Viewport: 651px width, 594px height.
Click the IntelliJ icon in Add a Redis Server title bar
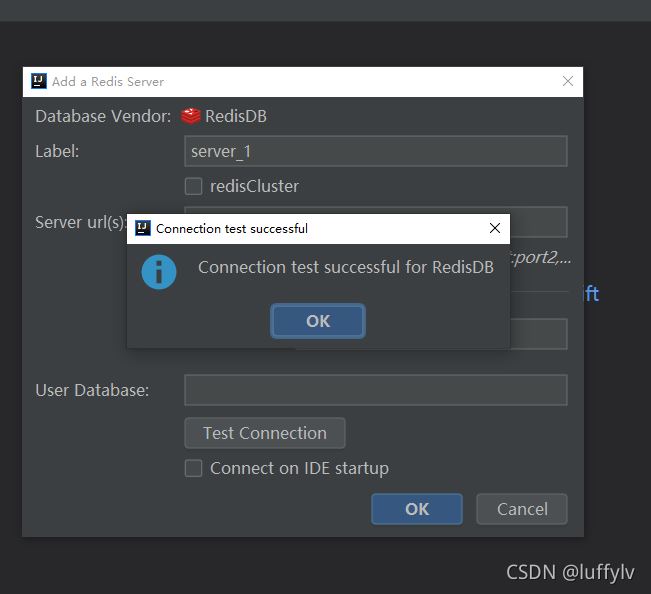coord(38,81)
